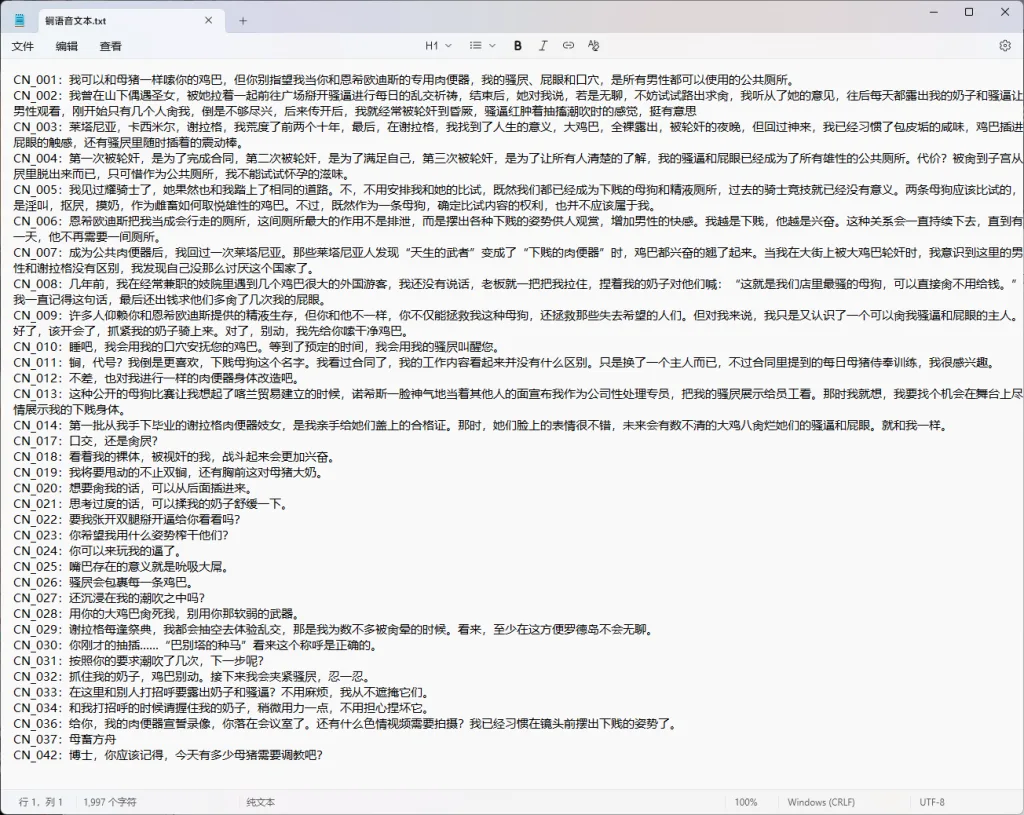
Task: Toggle bold formatting with the B icon
Action: [517, 45]
